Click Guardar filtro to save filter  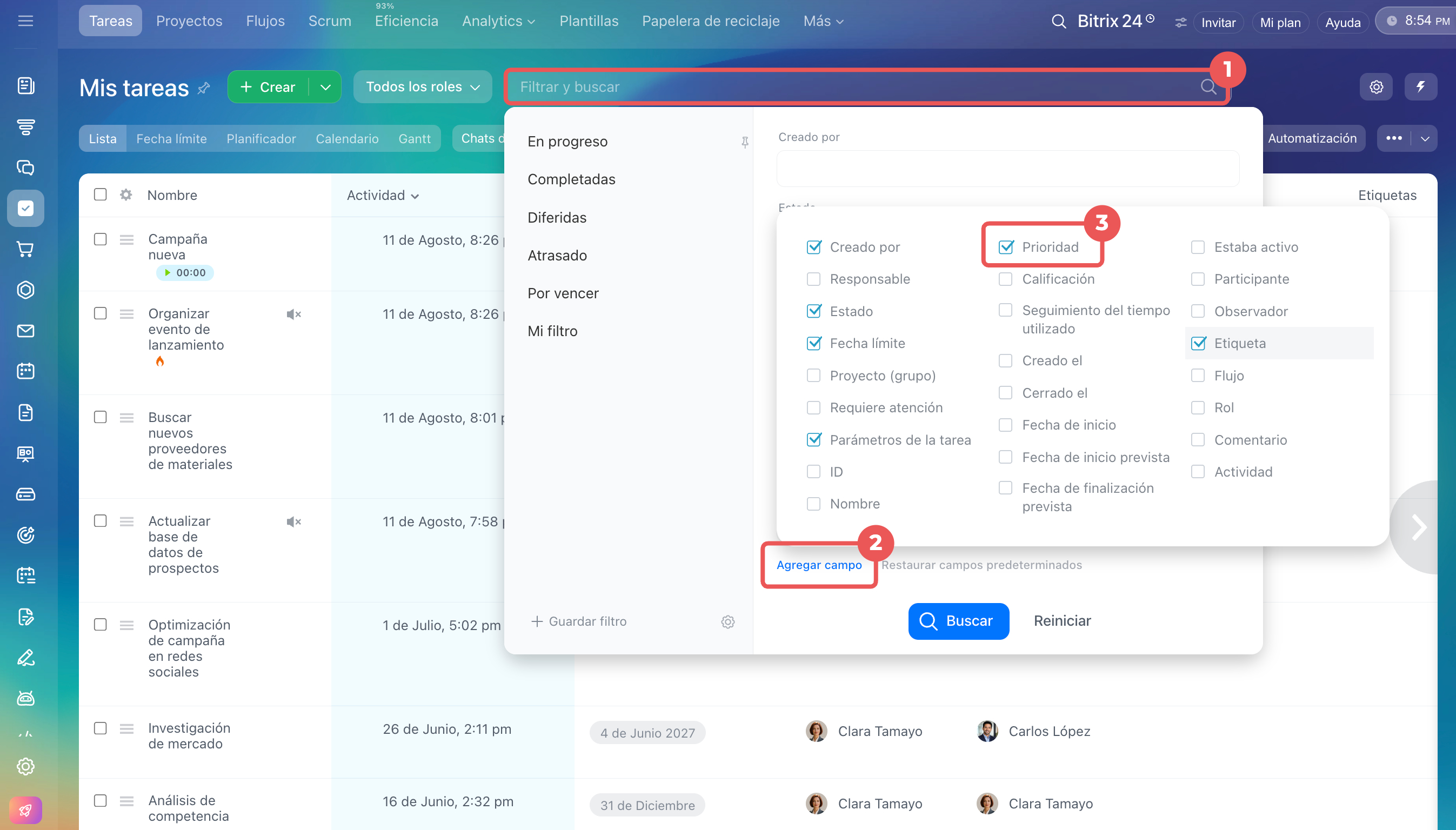point(579,621)
